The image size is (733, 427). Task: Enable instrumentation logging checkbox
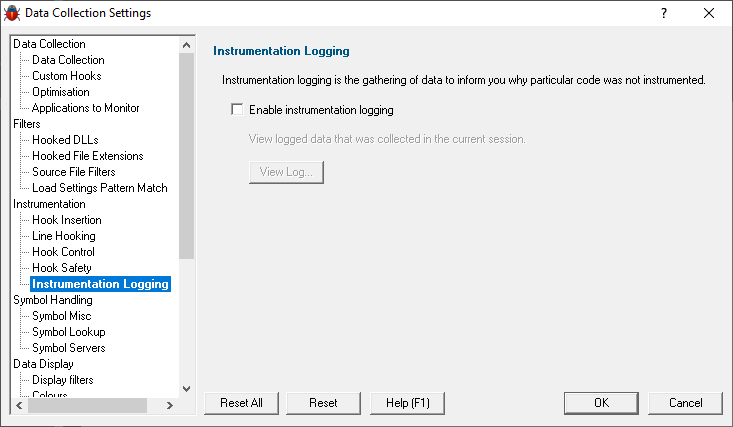237,109
